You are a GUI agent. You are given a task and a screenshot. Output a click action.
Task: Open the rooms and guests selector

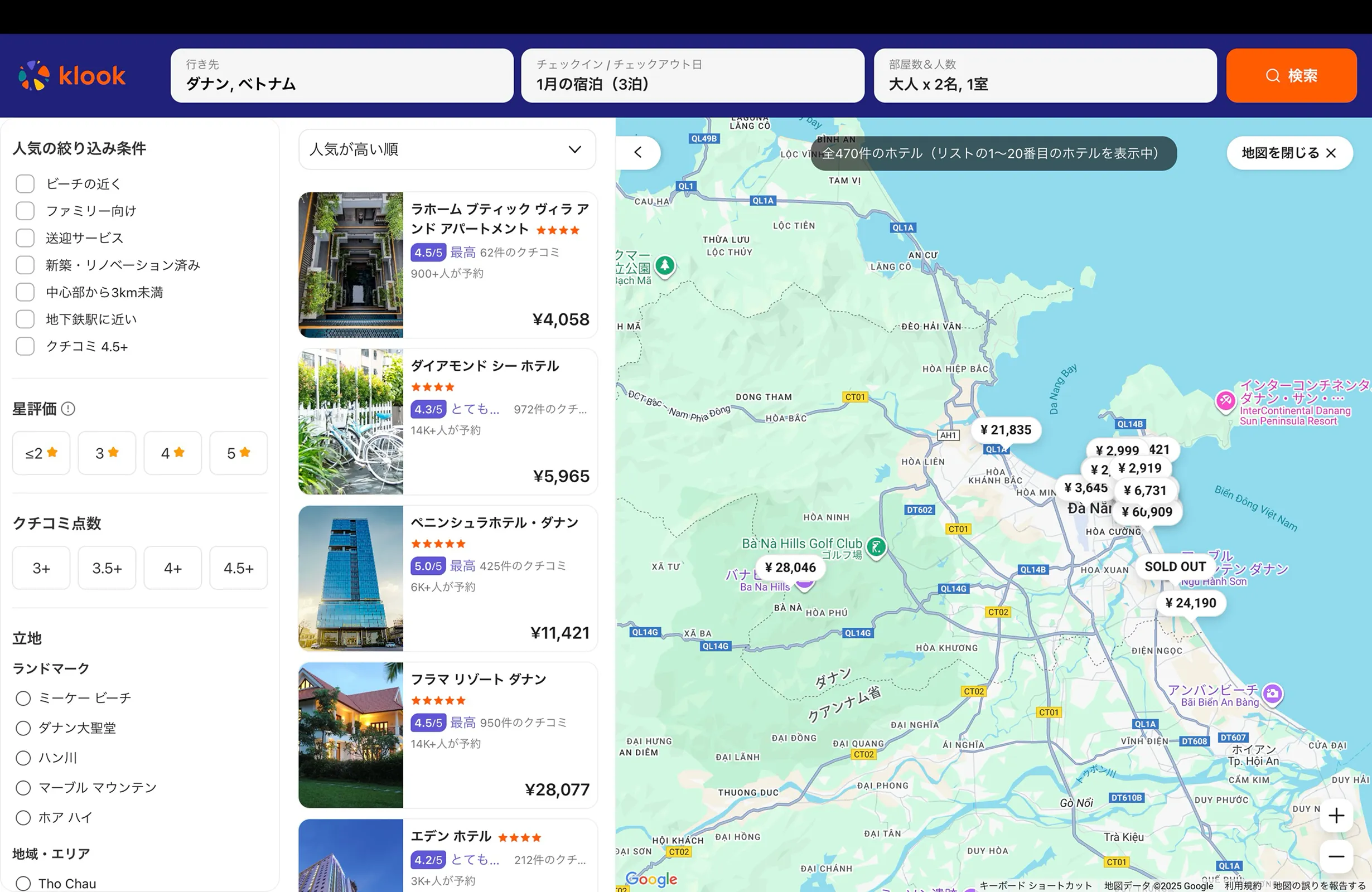click(x=1045, y=75)
